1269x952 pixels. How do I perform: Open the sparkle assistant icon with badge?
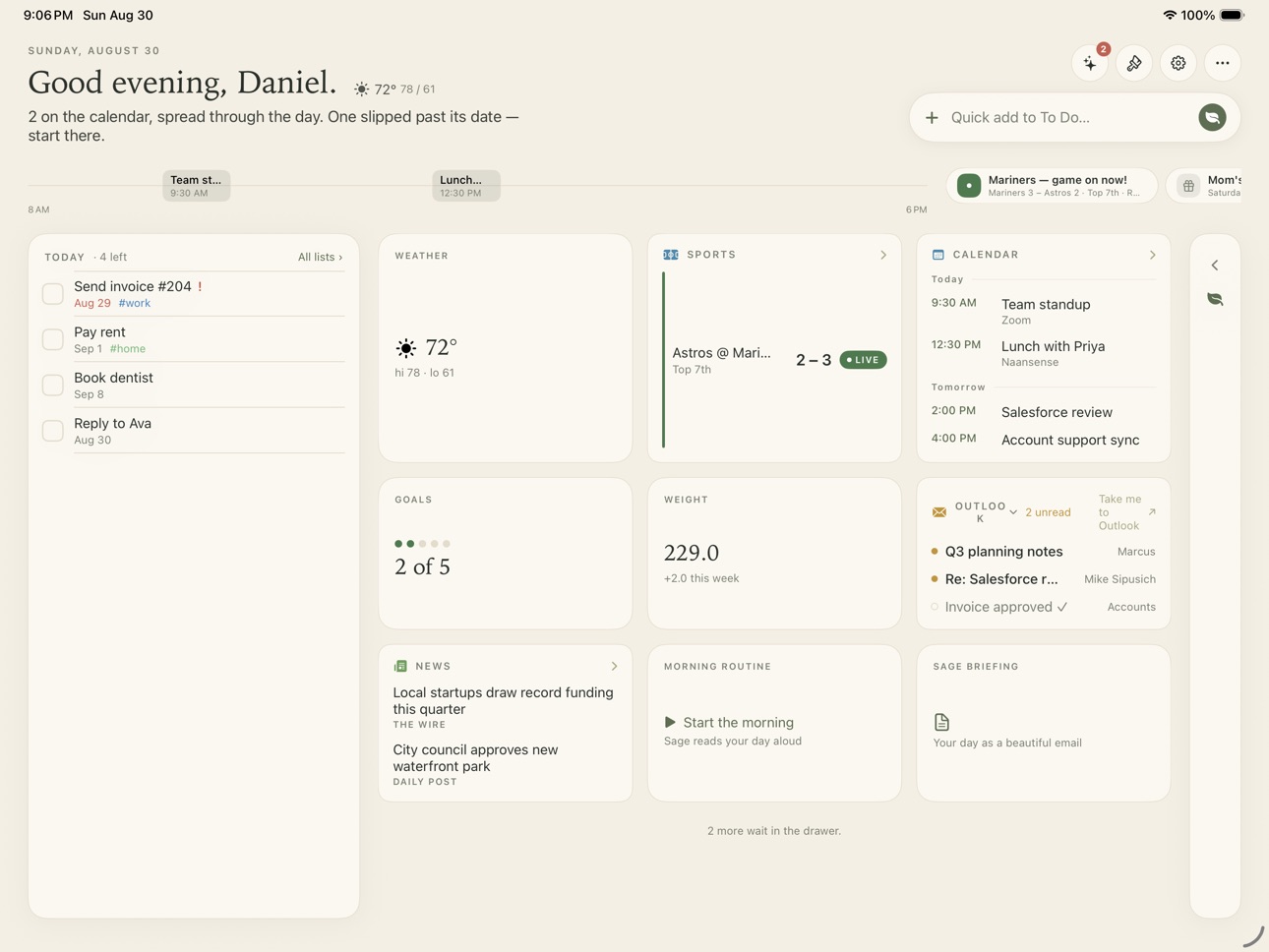[x=1090, y=63]
